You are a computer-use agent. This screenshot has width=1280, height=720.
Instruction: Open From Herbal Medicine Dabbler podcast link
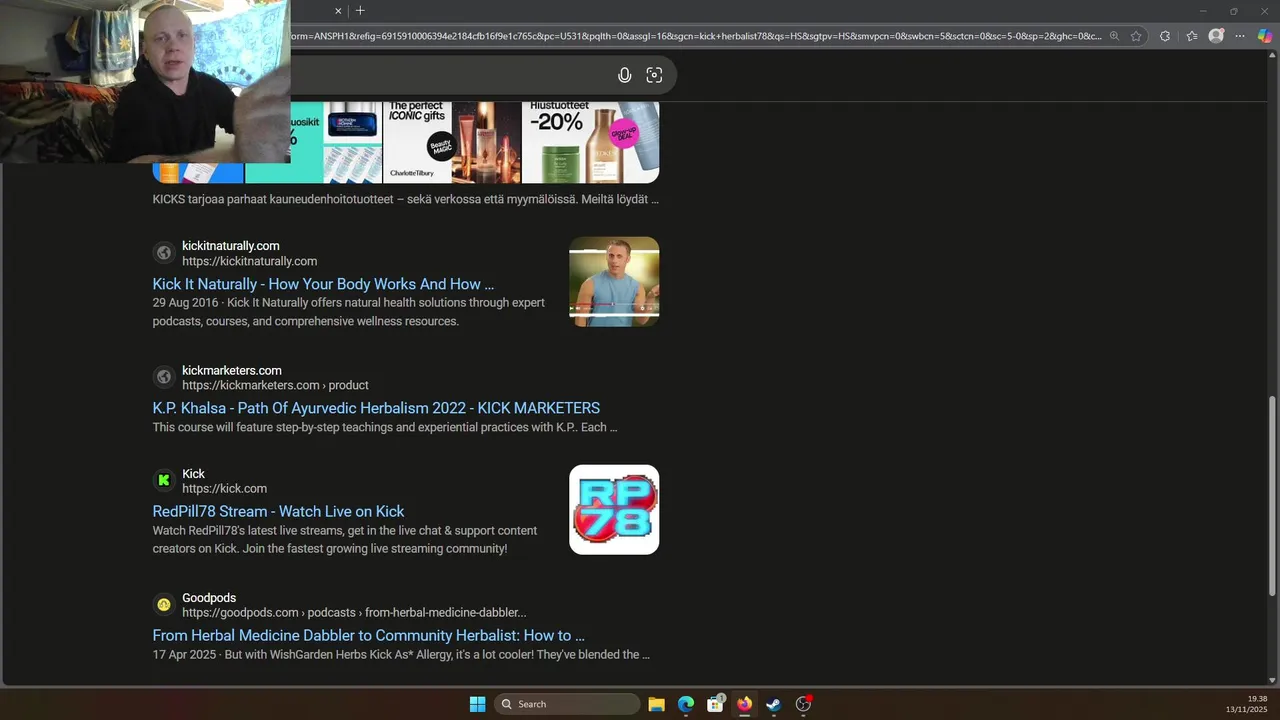coord(368,635)
